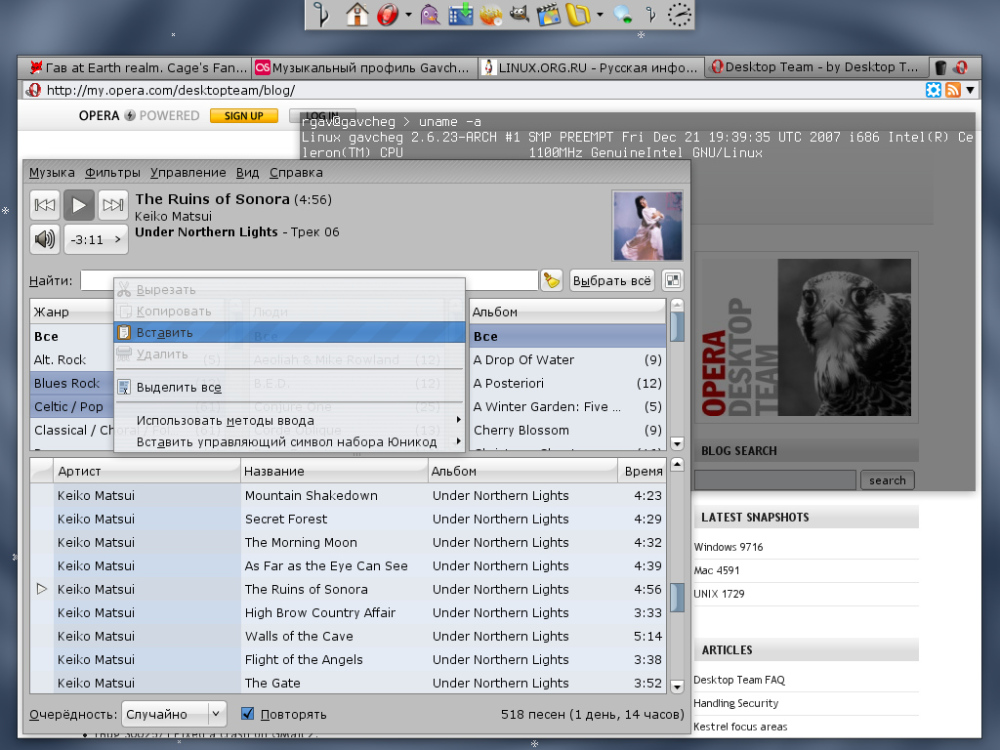Click the yellow SIGN UP button

[244, 115]
